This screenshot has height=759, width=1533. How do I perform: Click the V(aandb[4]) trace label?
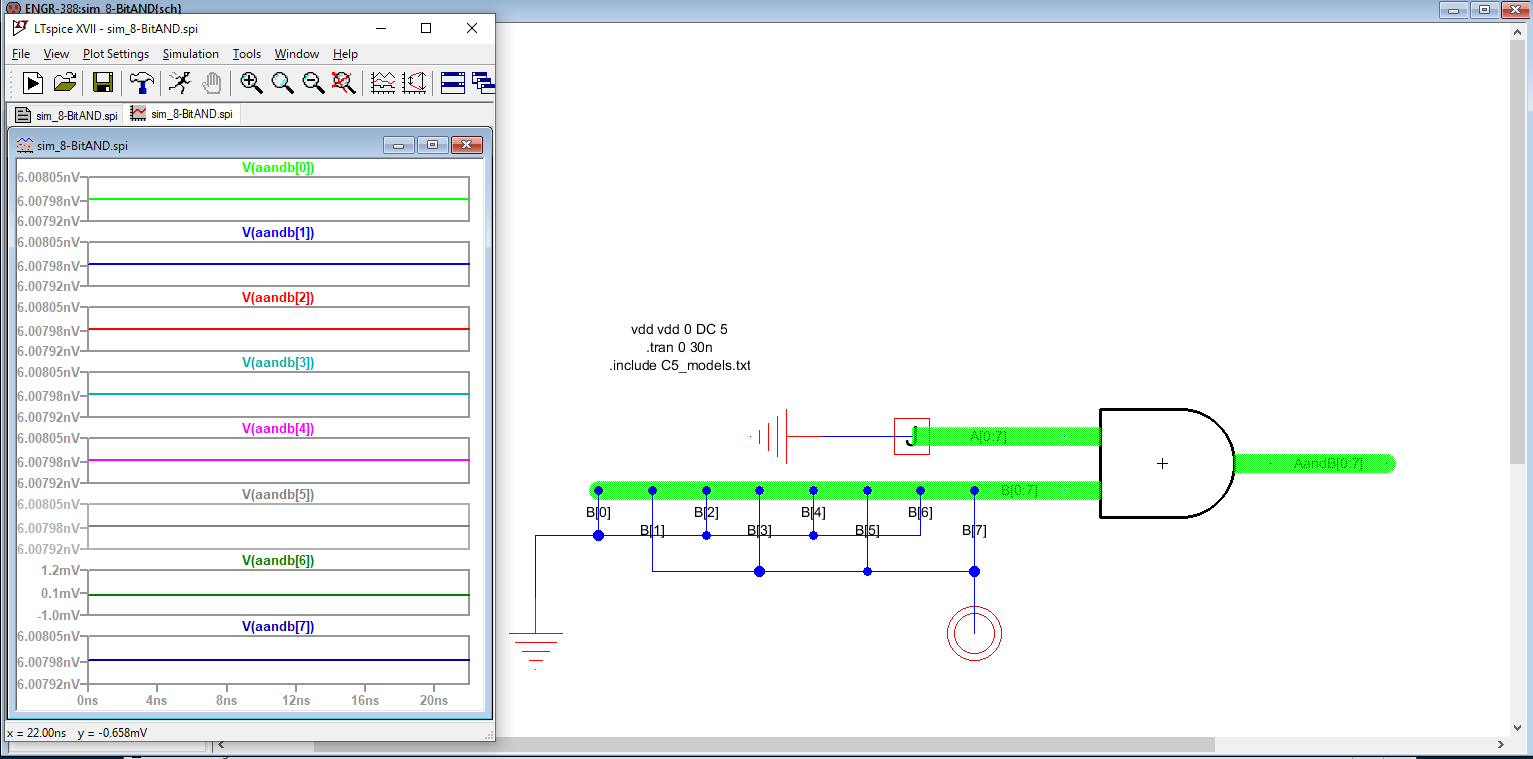278,428
